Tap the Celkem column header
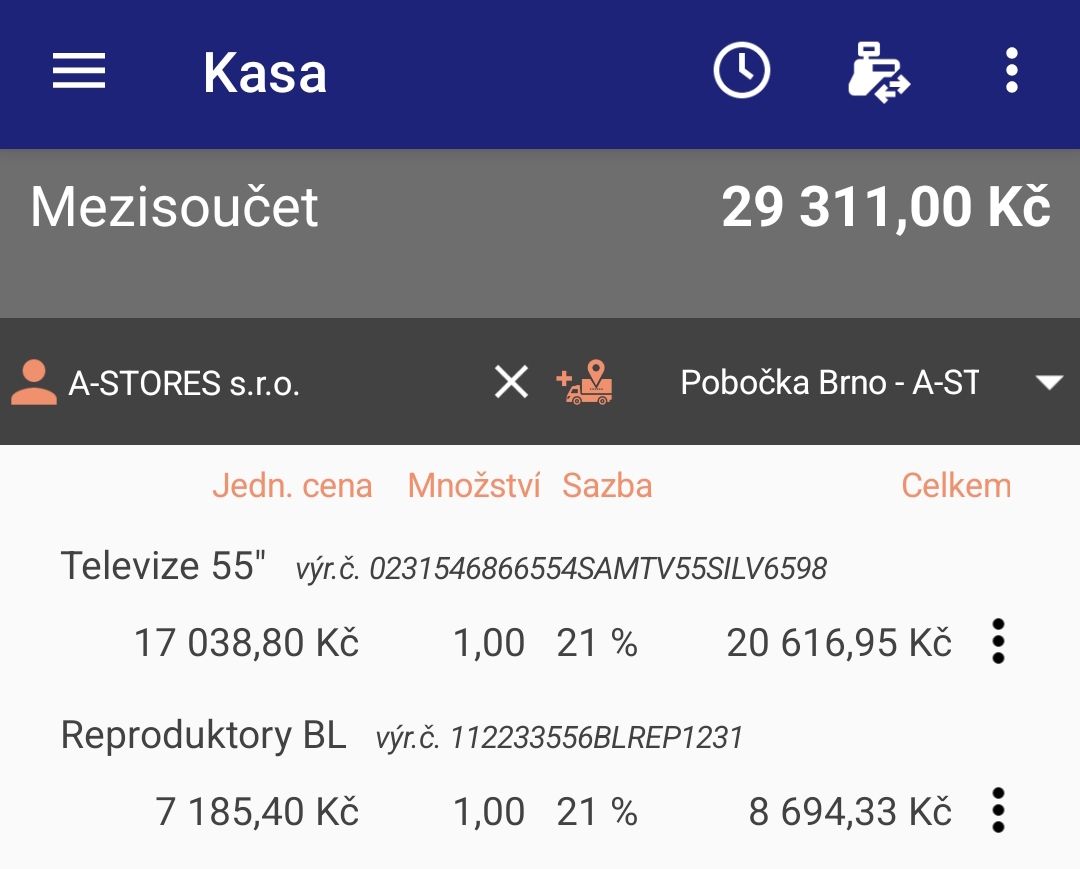 (956, 486)
